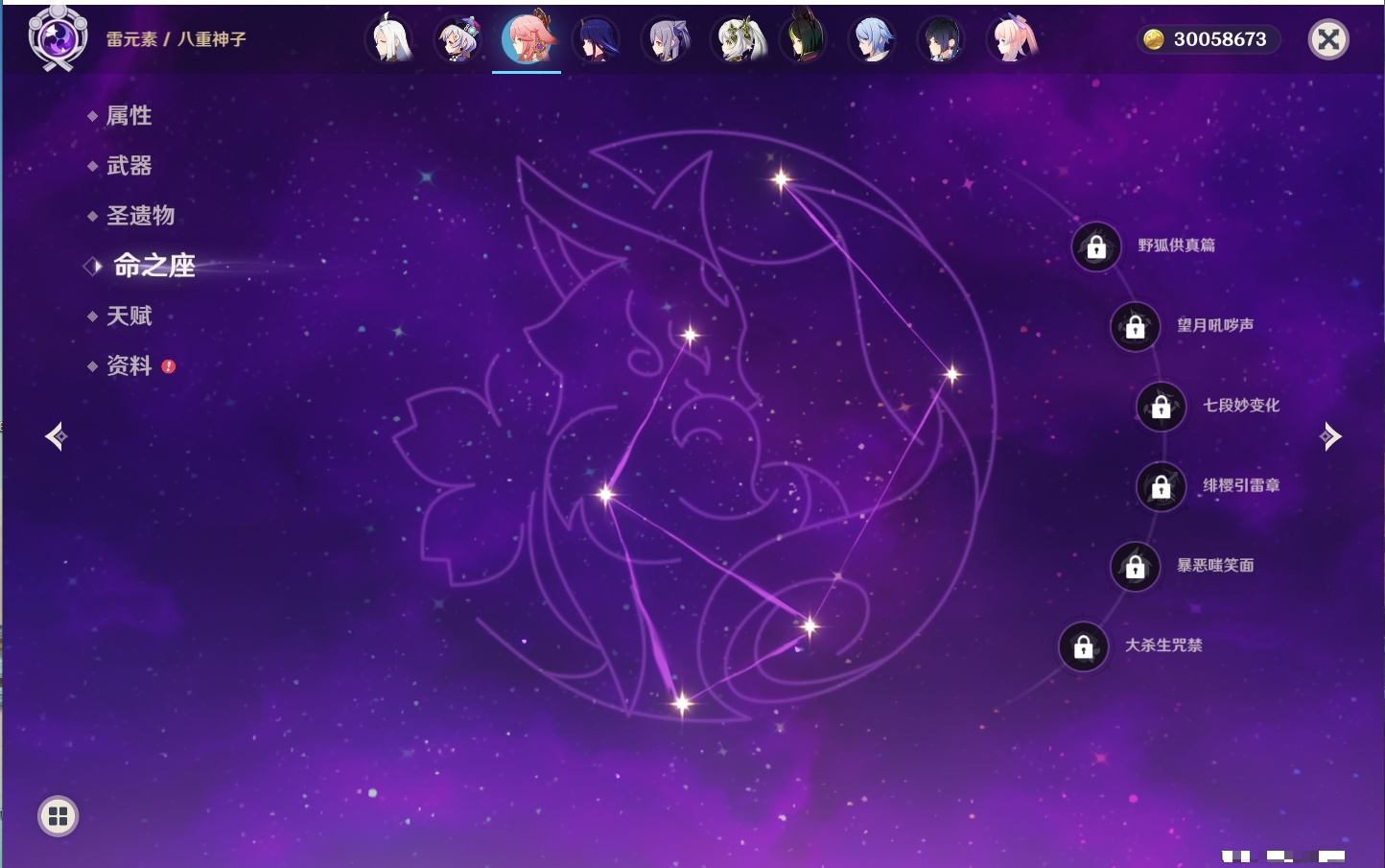This screenshot has width=1385, height=868.
Task: Click the 雷元素 / 八重神子 title text
Action: pos(176,39)
